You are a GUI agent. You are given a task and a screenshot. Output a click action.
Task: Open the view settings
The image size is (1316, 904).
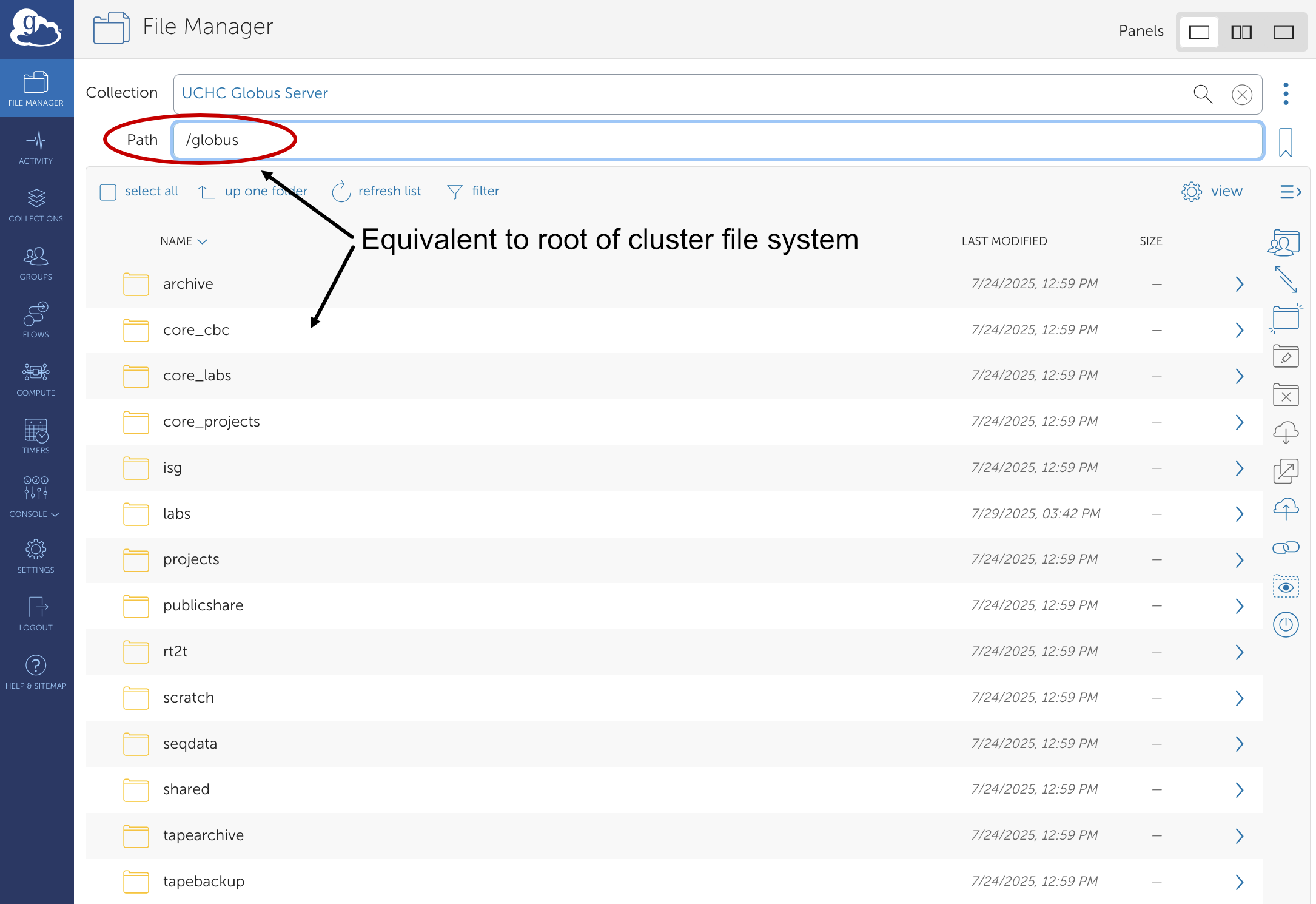(x=1212, y=191)
